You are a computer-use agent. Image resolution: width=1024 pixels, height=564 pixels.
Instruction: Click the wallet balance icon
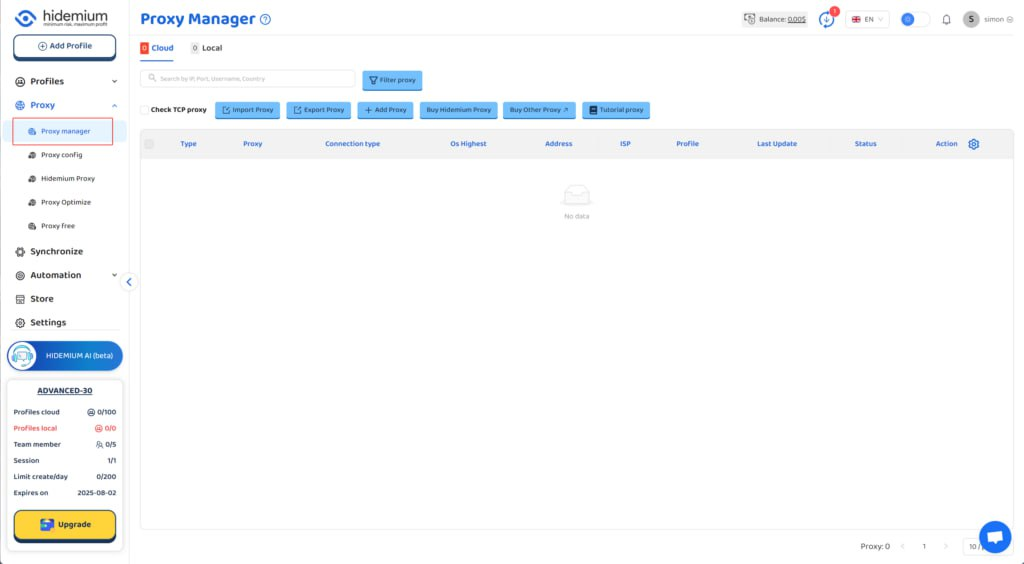click(750, 19)
